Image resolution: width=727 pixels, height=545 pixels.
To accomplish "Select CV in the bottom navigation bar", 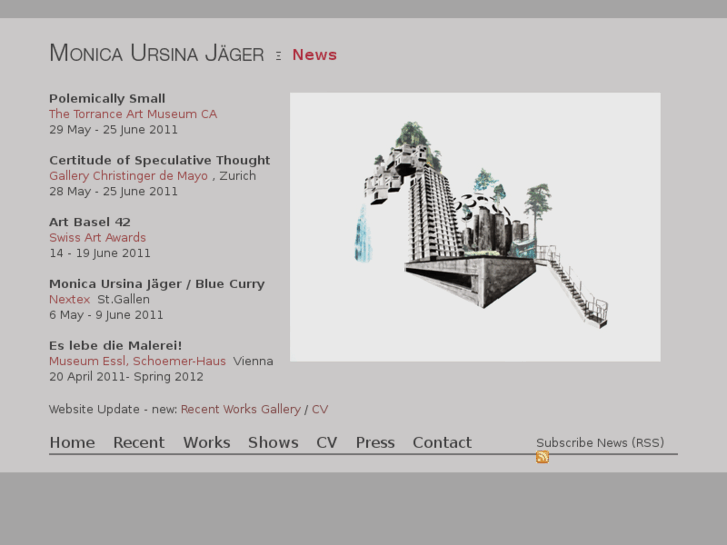I will (x=327, y=442).
